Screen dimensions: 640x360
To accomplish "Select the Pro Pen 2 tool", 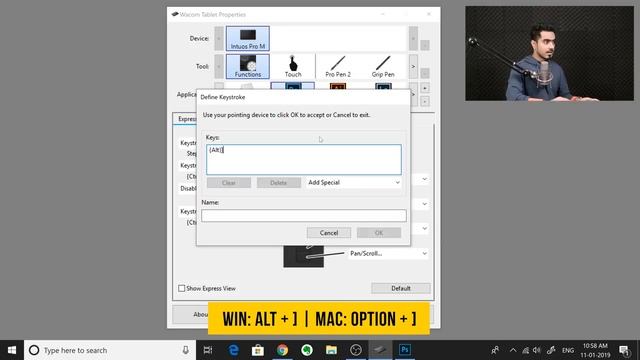I will [x=338, y=66].
